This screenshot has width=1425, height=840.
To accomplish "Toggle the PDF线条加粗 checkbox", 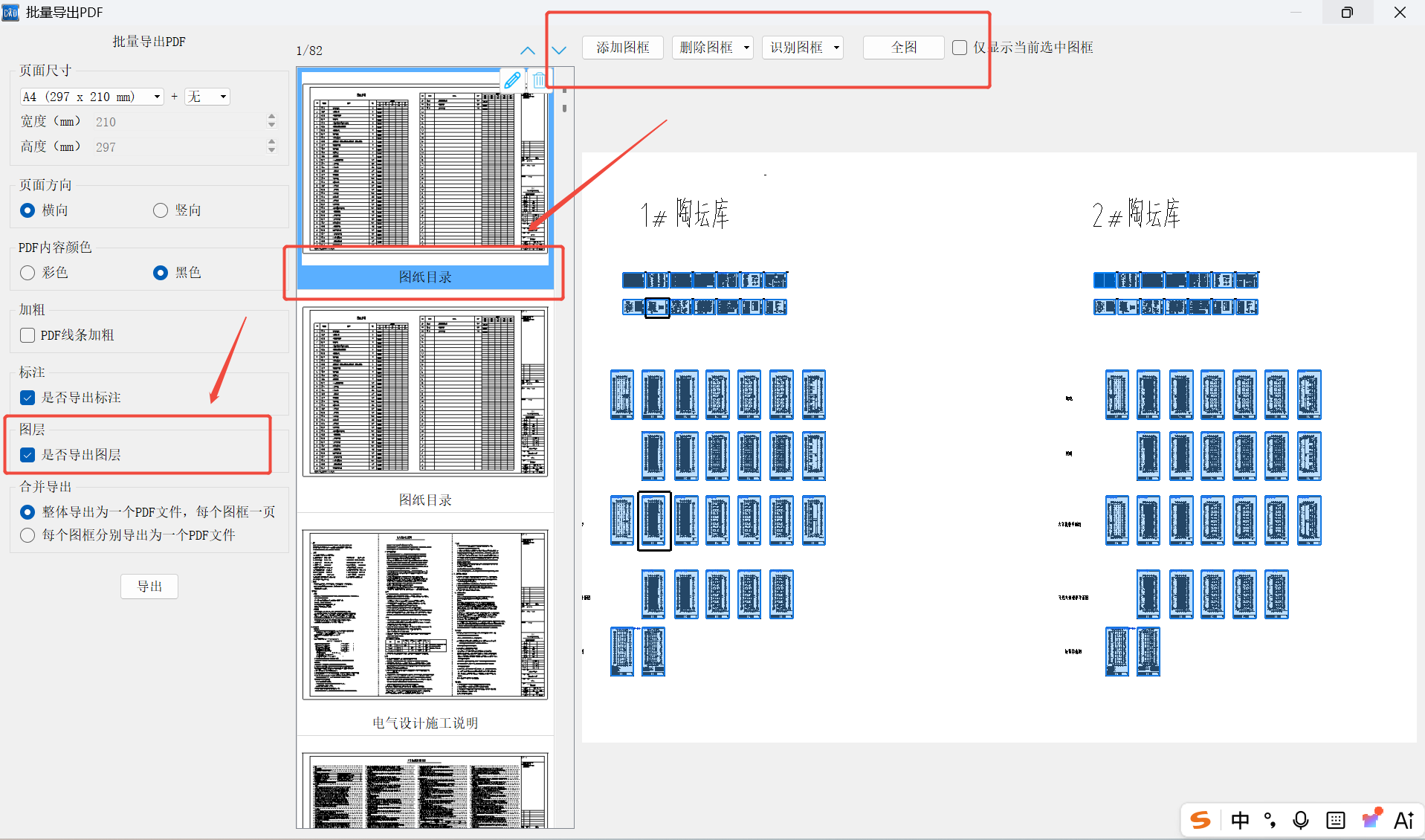I will point(28,335).
